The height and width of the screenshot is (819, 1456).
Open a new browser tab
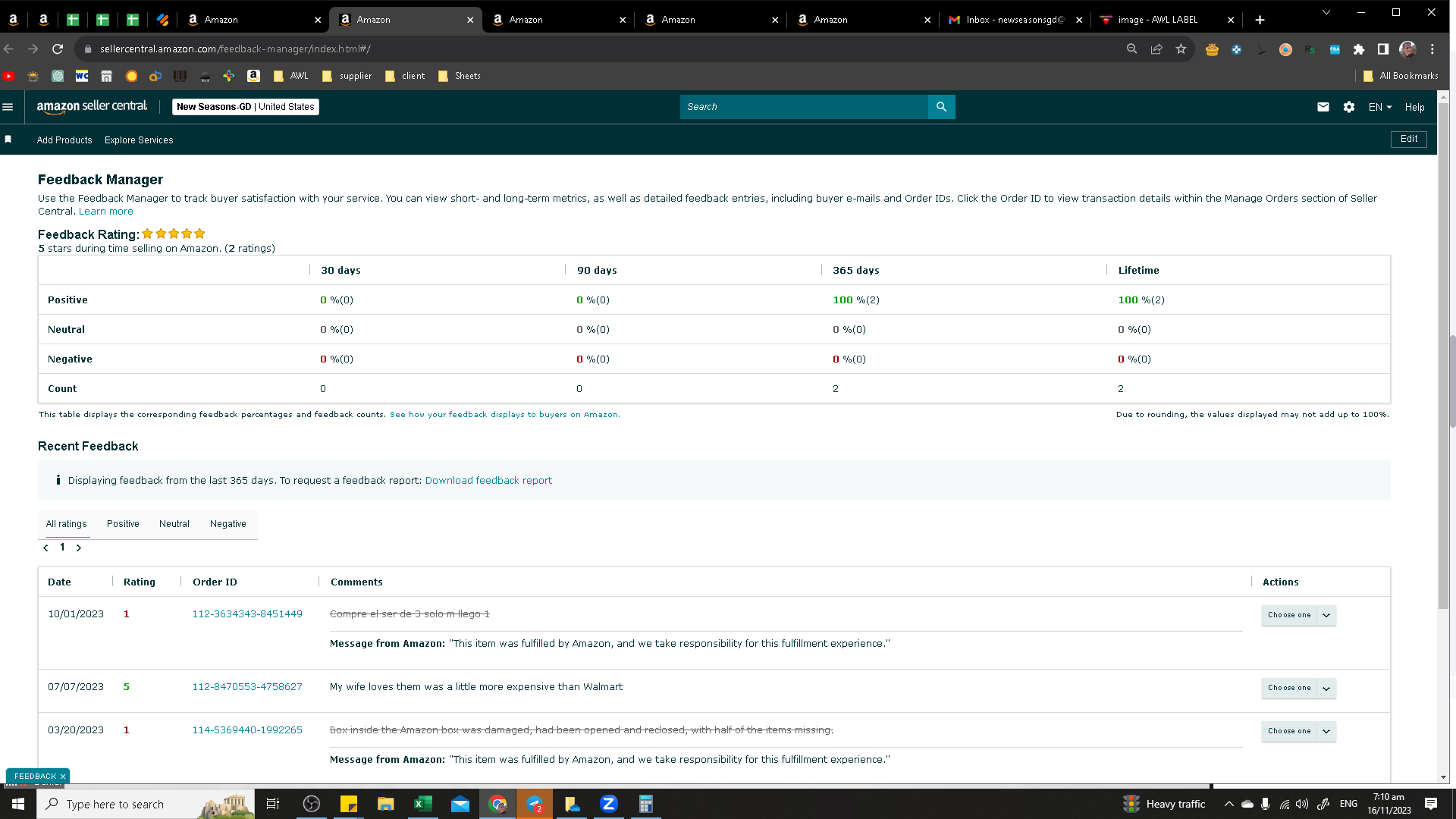(1260, 20)
